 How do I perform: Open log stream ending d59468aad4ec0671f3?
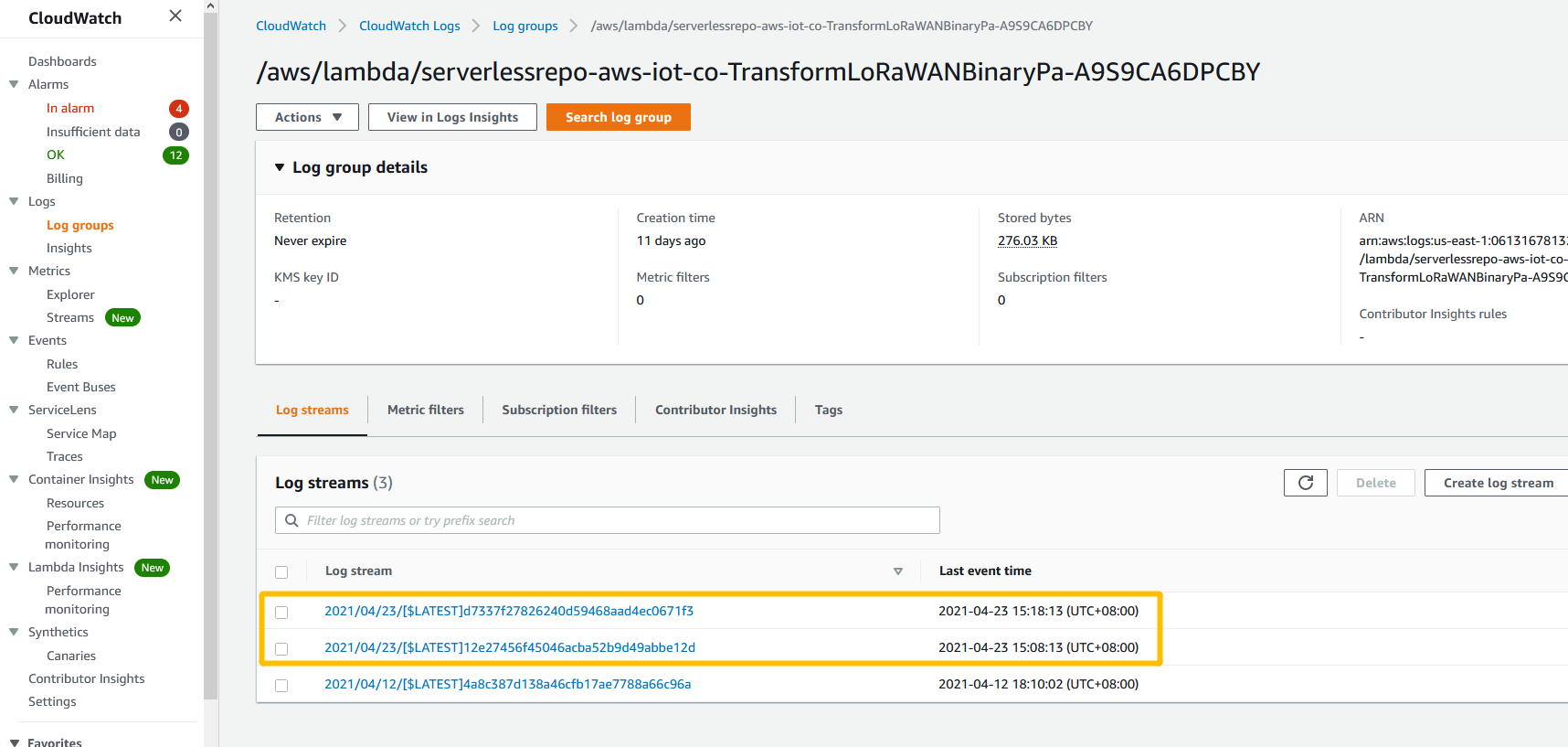click(509, 611)
